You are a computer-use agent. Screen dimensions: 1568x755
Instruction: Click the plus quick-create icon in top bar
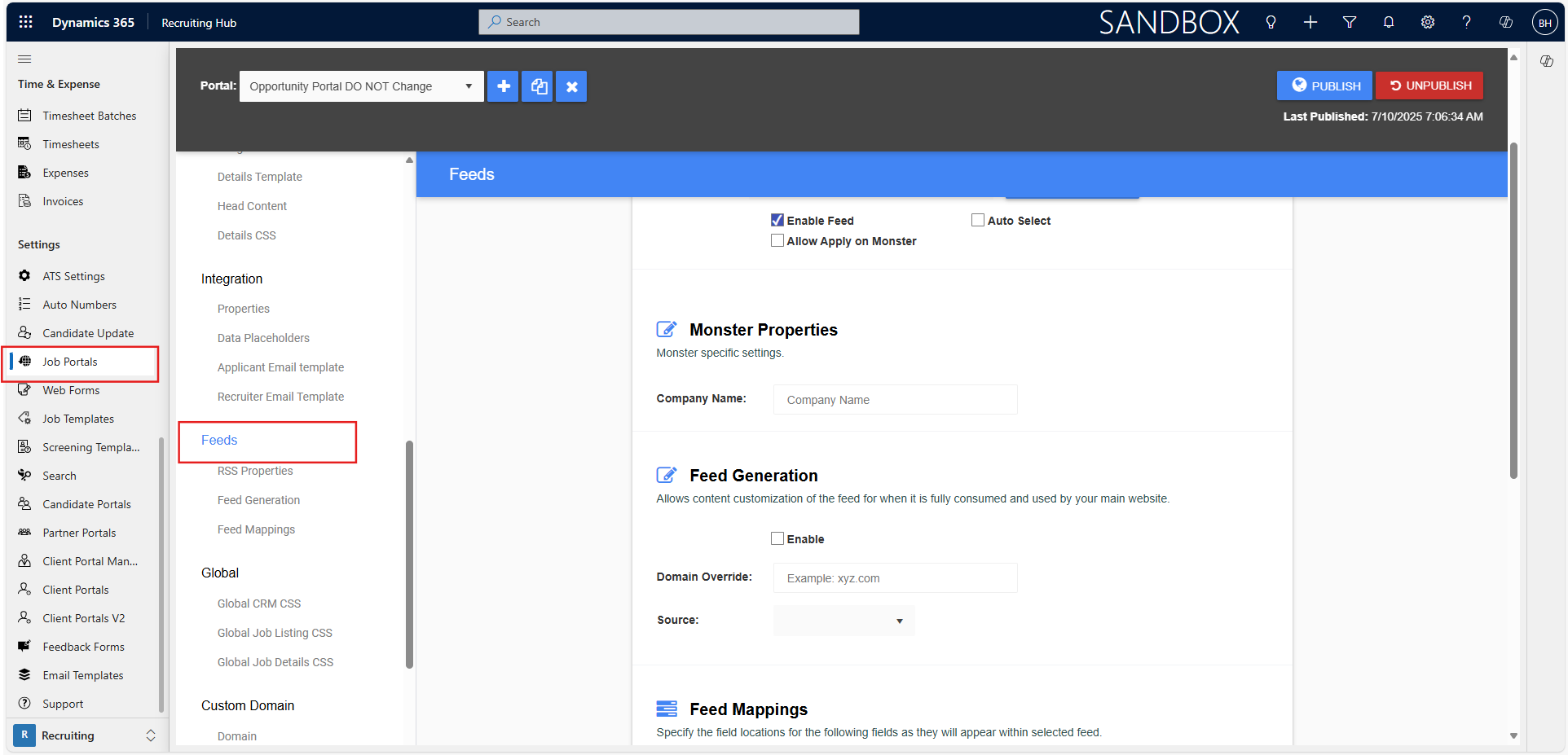[x=1310, y=23]
